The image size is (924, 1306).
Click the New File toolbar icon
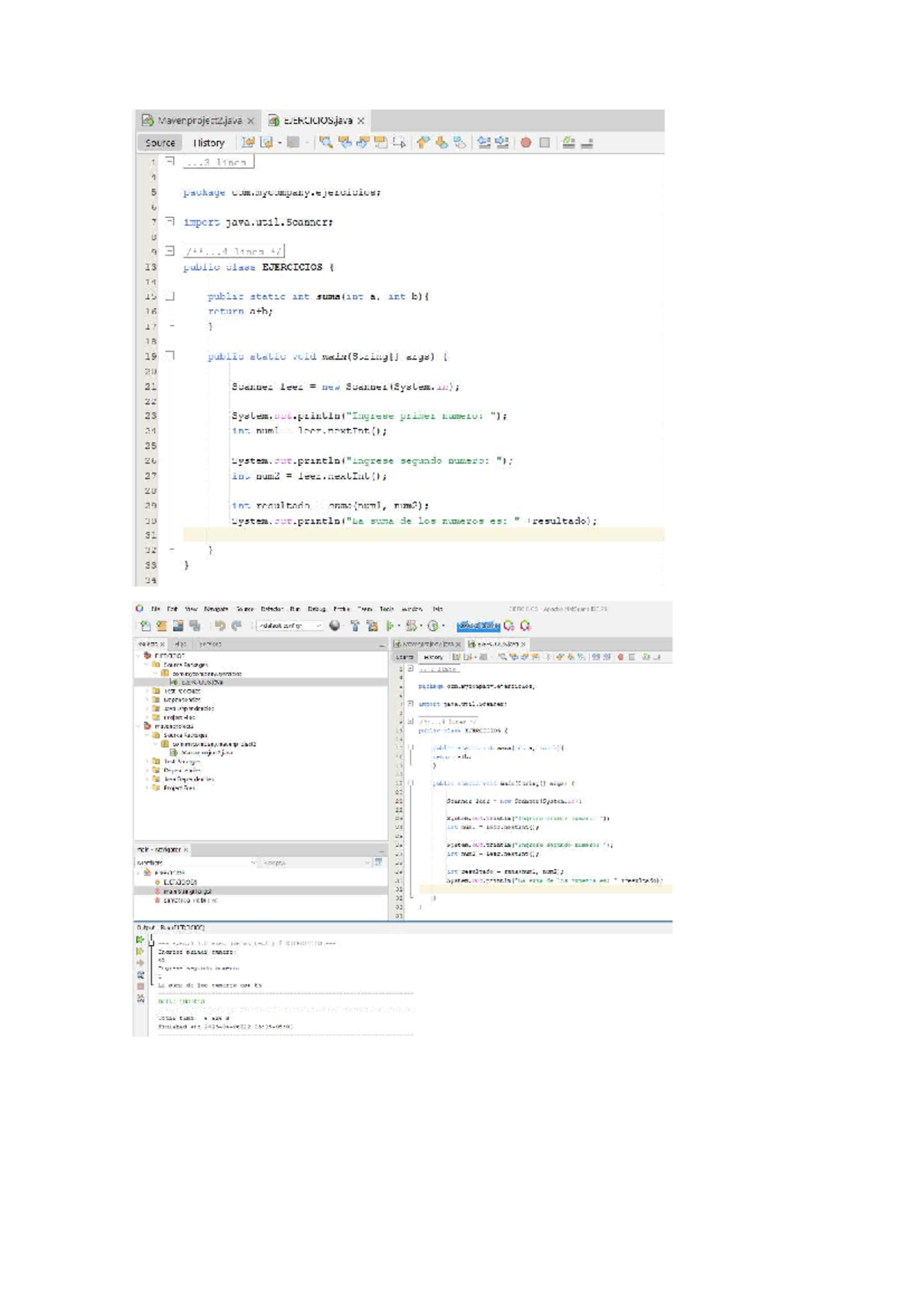point(146,626)
